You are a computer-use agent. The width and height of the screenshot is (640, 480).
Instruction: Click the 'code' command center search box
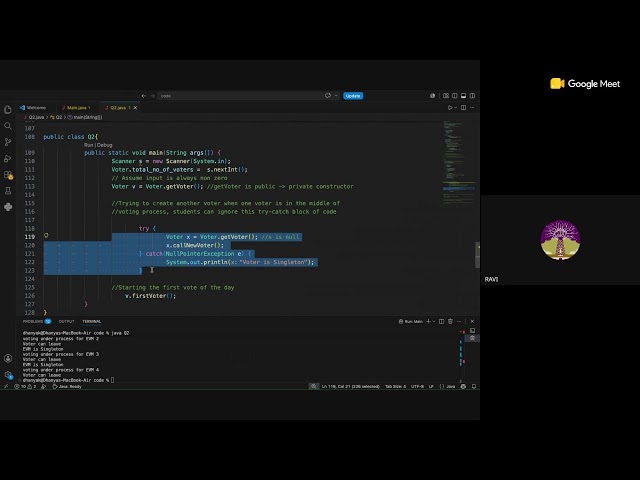coord(240,96)
